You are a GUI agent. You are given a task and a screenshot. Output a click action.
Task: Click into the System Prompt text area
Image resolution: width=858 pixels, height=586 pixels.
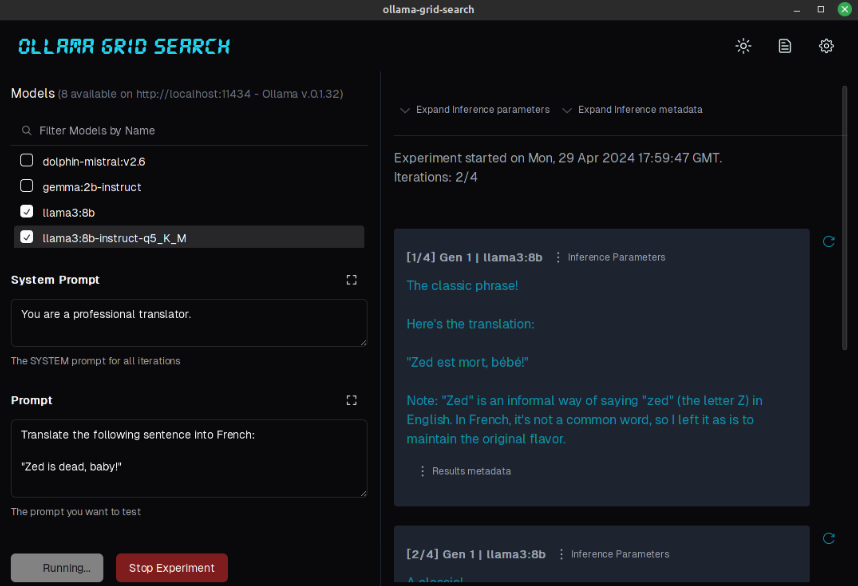(189, 323)
